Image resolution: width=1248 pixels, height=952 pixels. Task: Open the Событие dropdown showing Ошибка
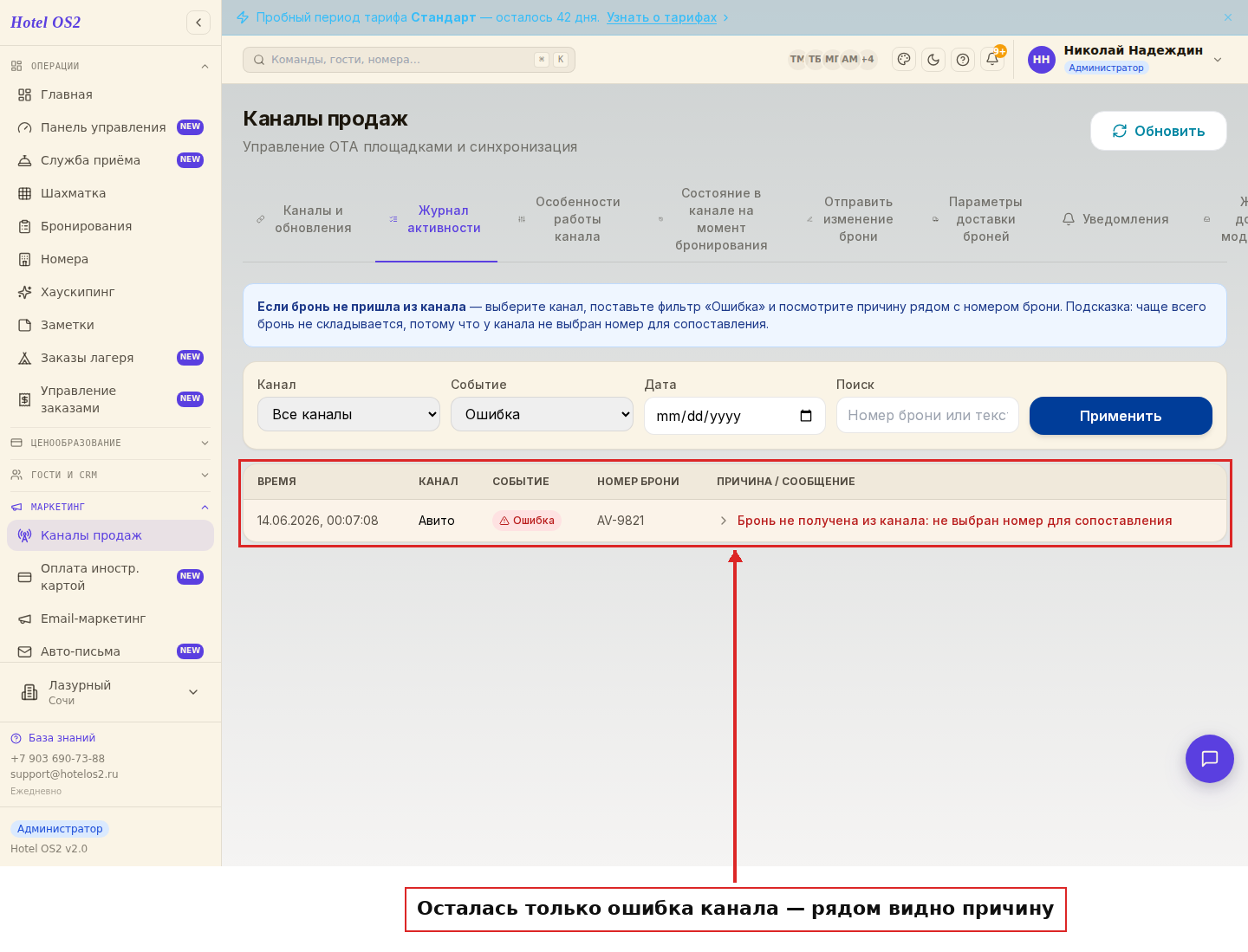pyautogui.click(x=543, y=414)
